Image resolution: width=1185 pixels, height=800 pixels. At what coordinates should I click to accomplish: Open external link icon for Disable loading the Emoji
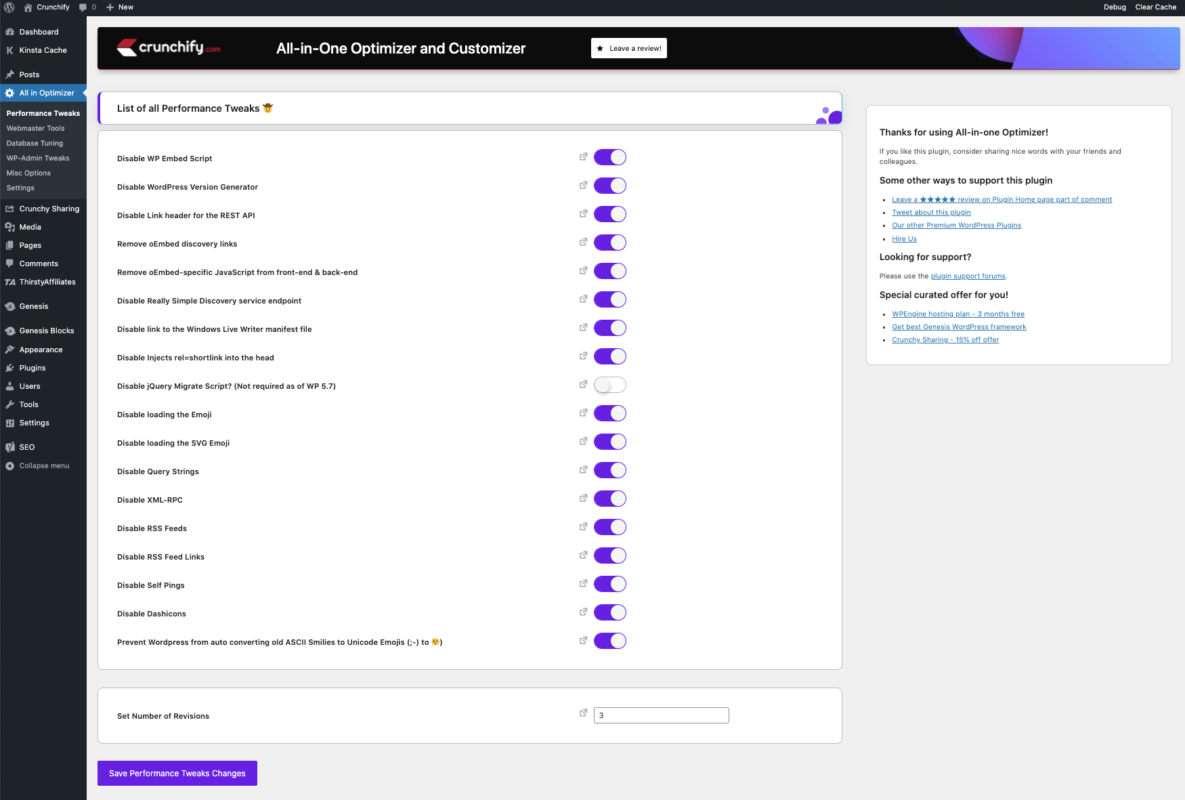tap(583, 412)
